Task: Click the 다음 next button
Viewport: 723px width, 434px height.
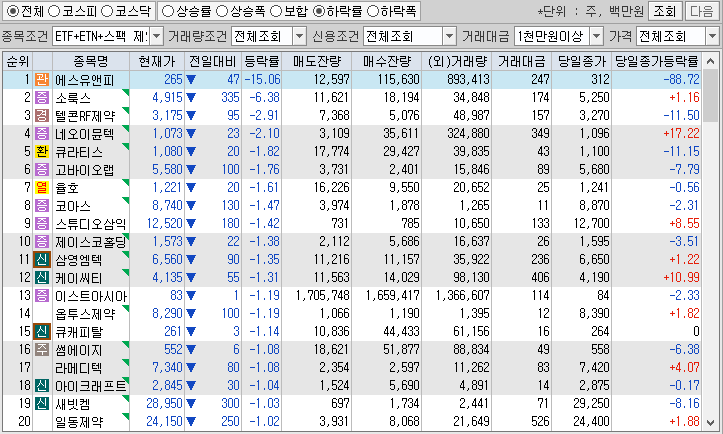Action: coord(702,11)
